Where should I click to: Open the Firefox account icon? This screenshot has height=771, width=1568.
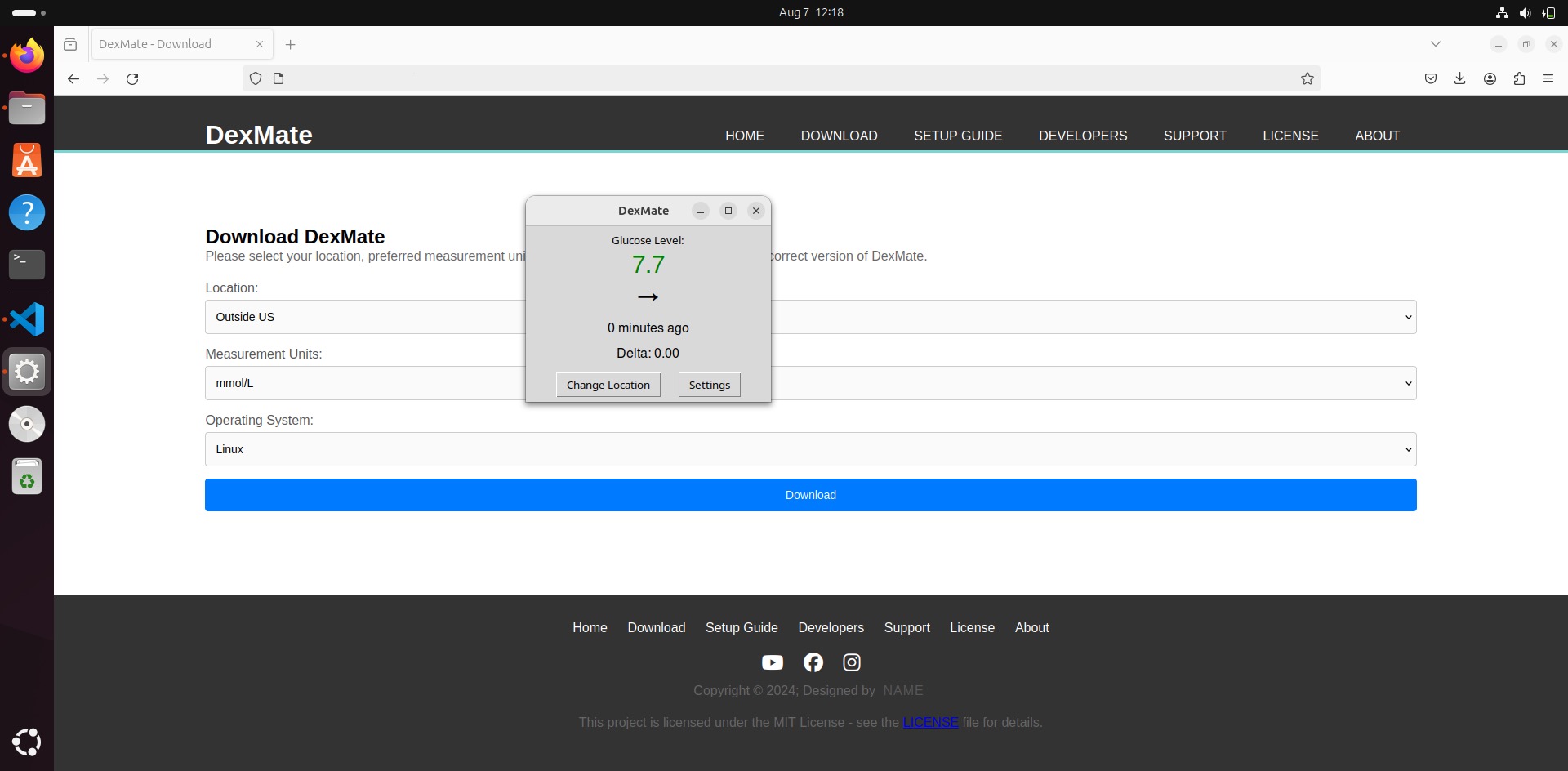[1490, 78]
